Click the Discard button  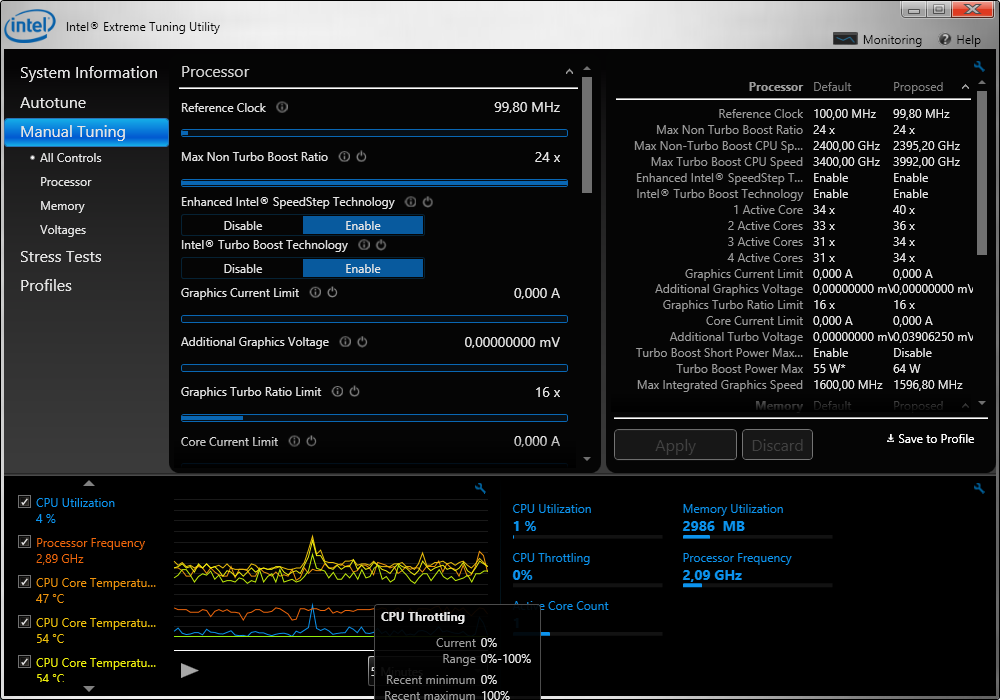tap(777, 445)
